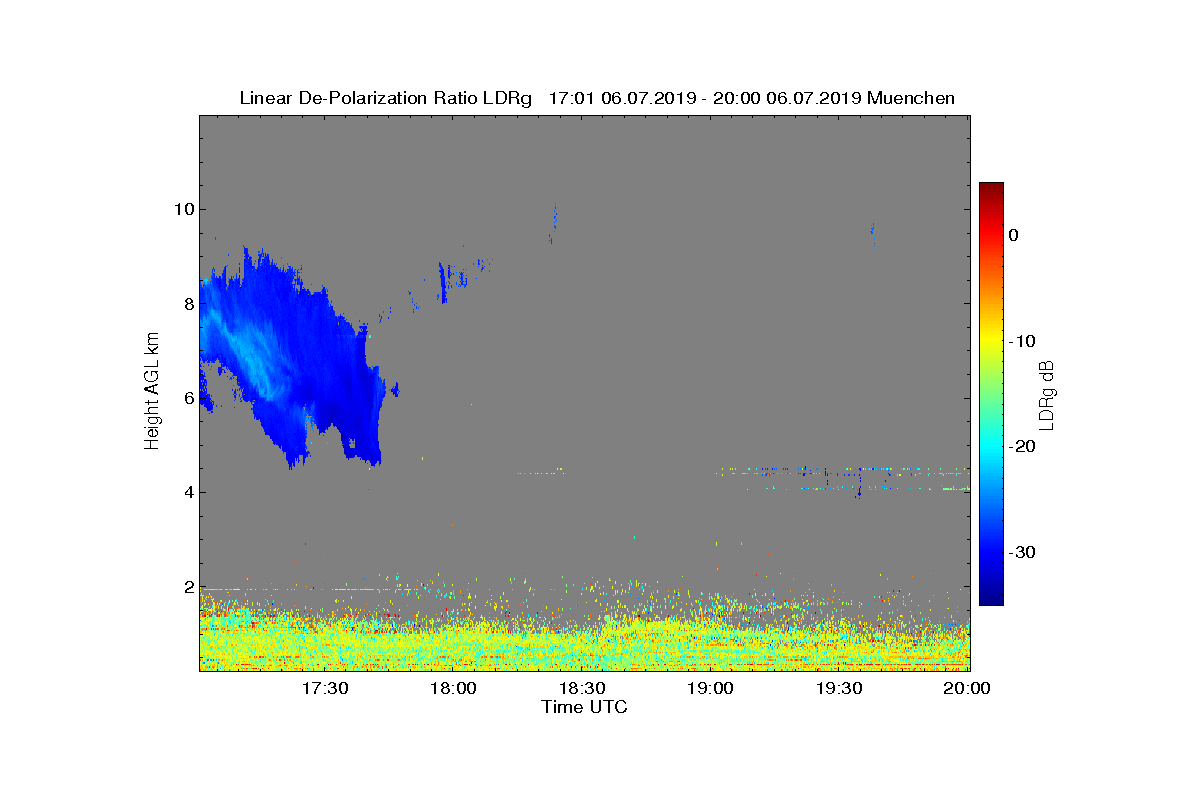Click the 20:00 time axis label

point(968,689)
